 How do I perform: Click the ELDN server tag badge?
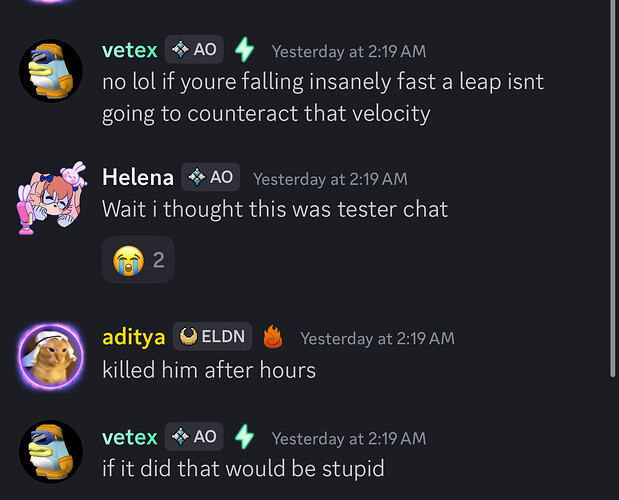coord(212,337)
